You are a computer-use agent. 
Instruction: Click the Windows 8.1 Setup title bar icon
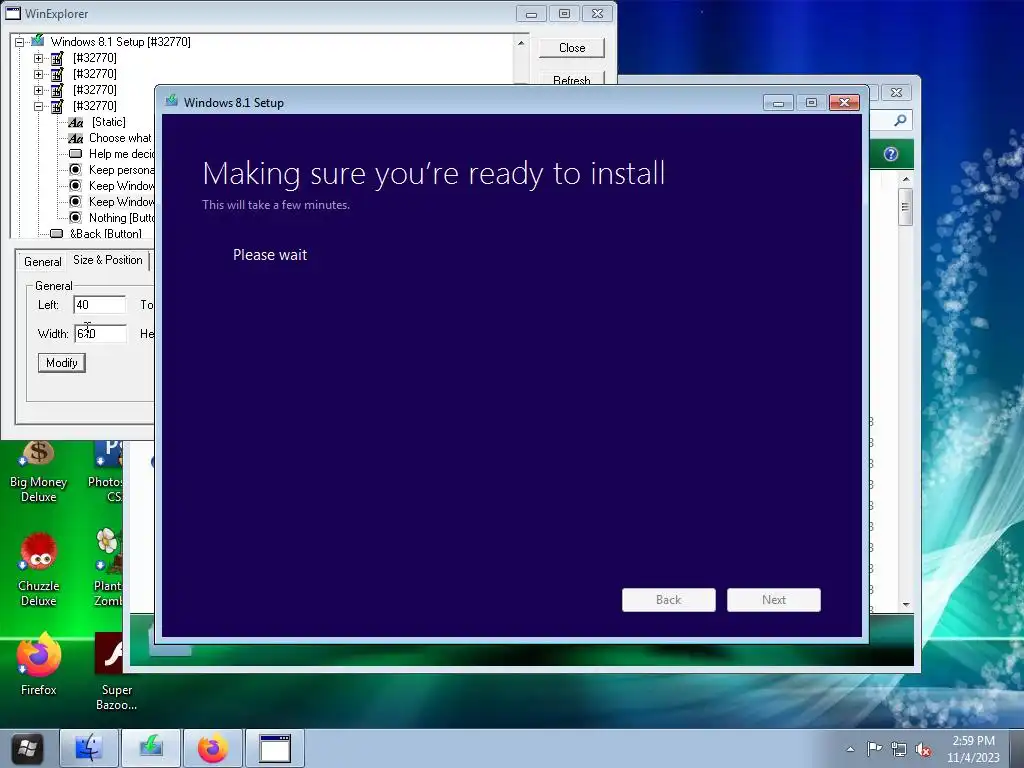point(172,102)
